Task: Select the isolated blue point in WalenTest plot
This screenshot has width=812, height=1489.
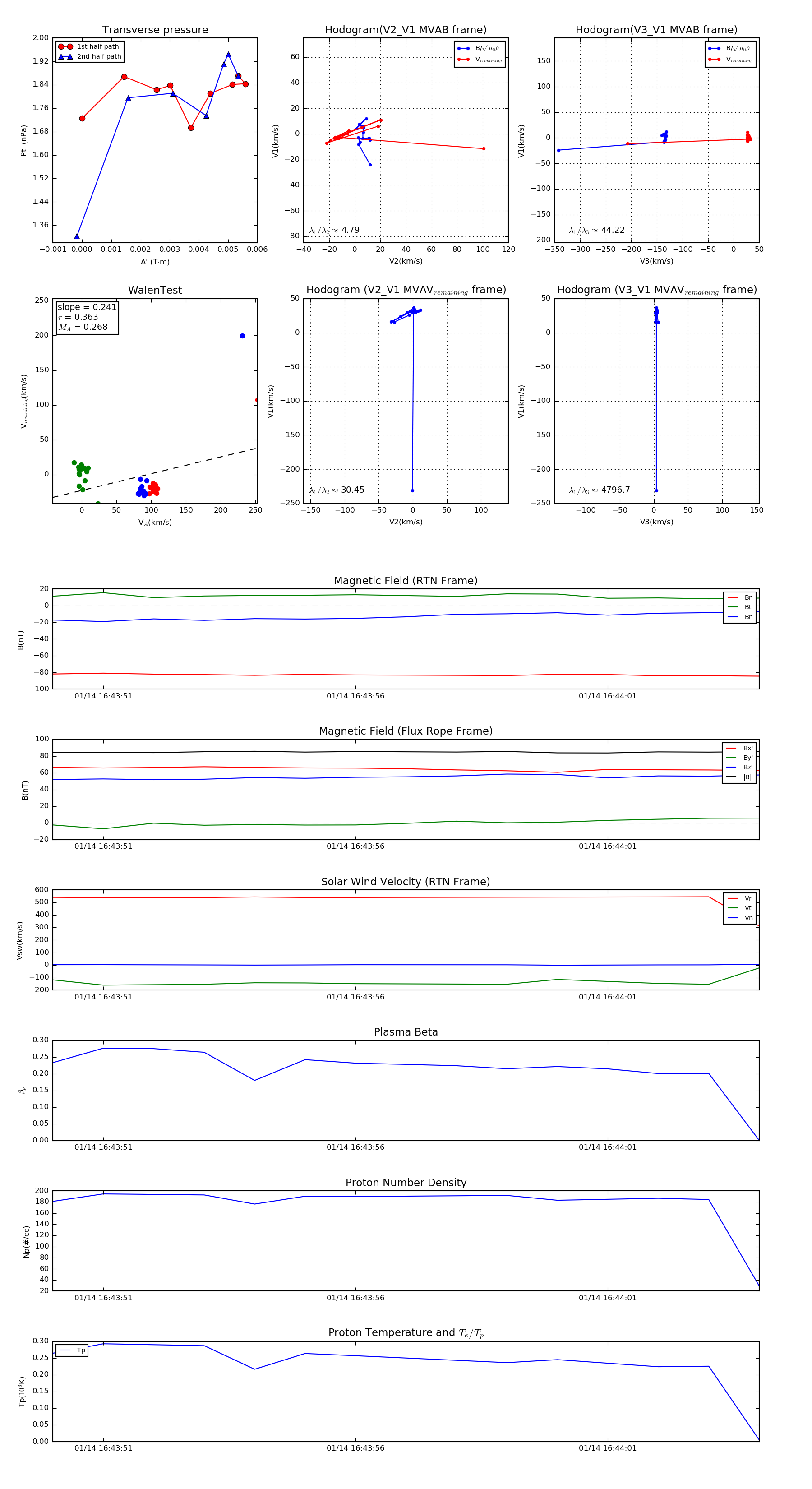Action: (x=242, y=336)
